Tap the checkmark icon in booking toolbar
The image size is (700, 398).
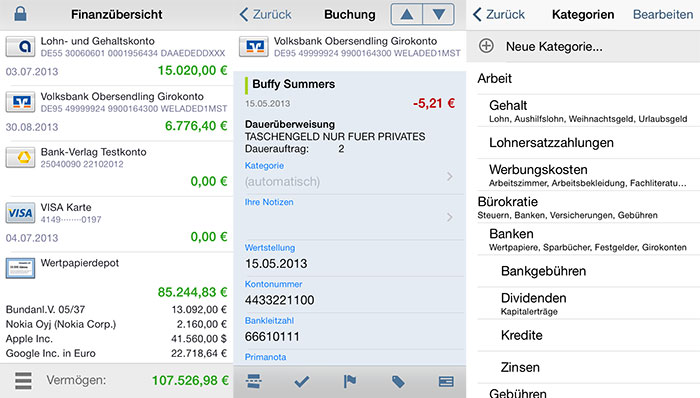(x=302, y=381)
